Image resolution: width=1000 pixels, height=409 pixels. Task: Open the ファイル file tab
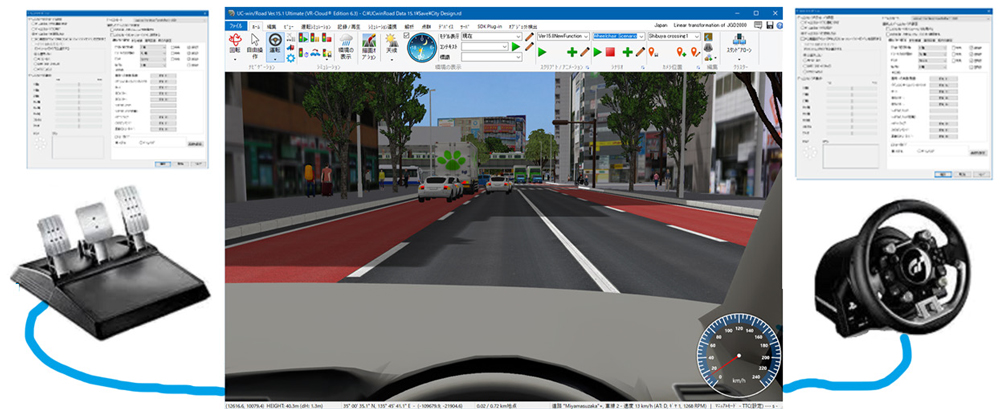click(236, 26)
